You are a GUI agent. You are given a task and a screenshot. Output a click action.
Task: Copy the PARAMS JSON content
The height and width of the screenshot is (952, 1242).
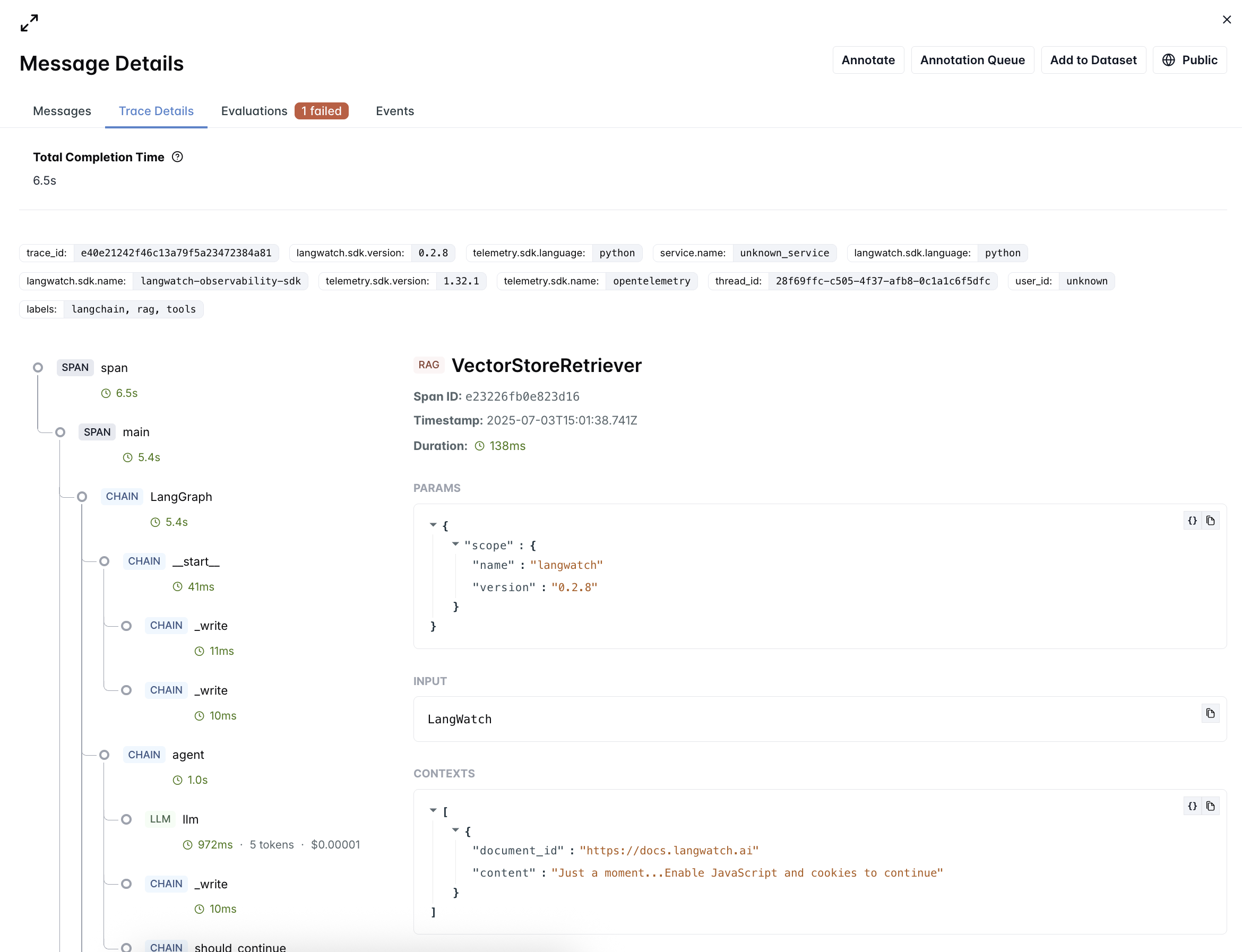point(1210,521)
